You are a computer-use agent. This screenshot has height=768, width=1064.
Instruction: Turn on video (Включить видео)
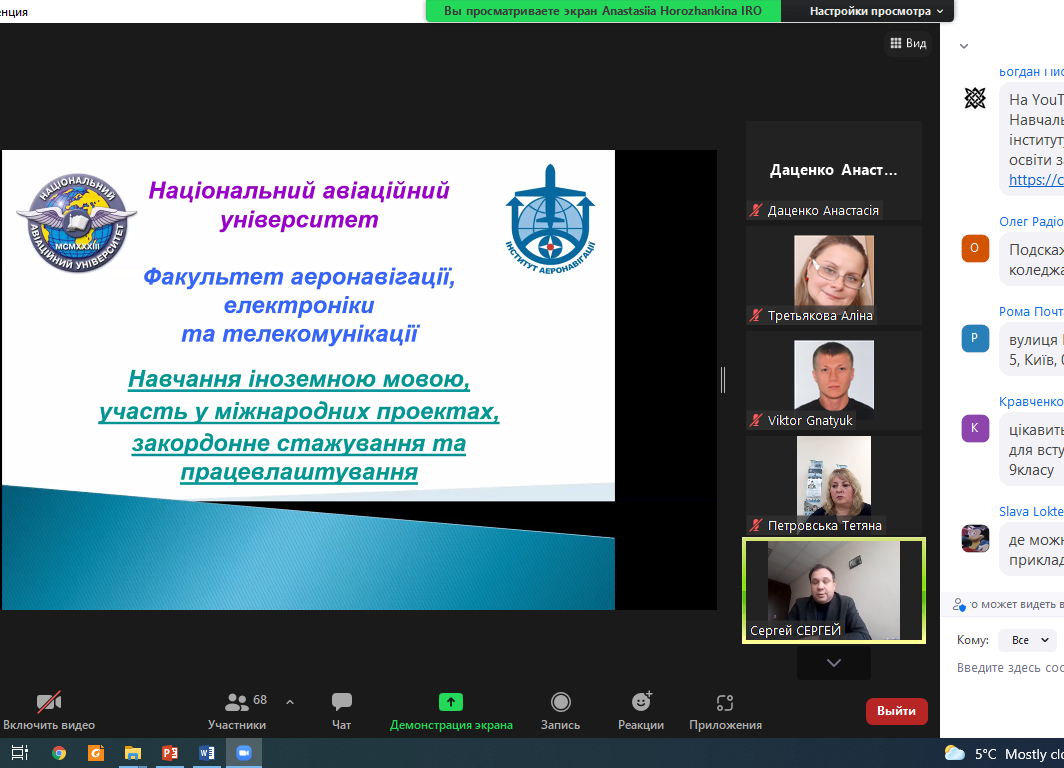[x=49, y=703]
